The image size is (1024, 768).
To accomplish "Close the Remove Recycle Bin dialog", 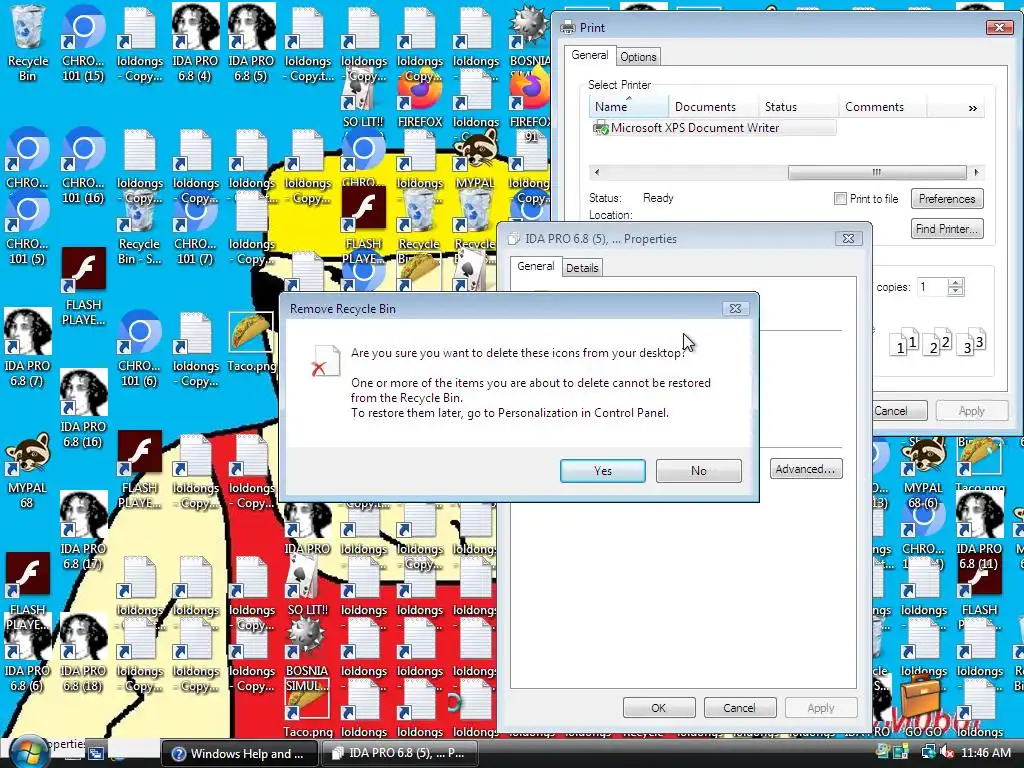I will (735, 309).
